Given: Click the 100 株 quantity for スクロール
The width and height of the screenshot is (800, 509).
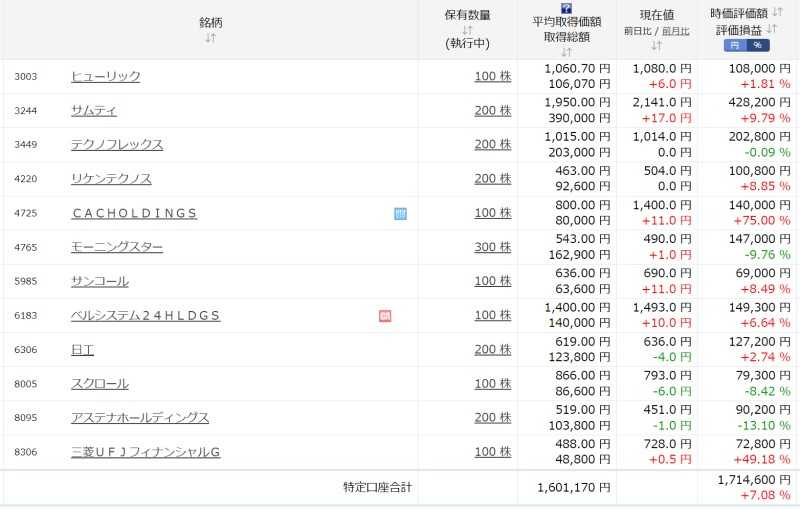Looking at the screenshot, I should click(x=493, y=384).
